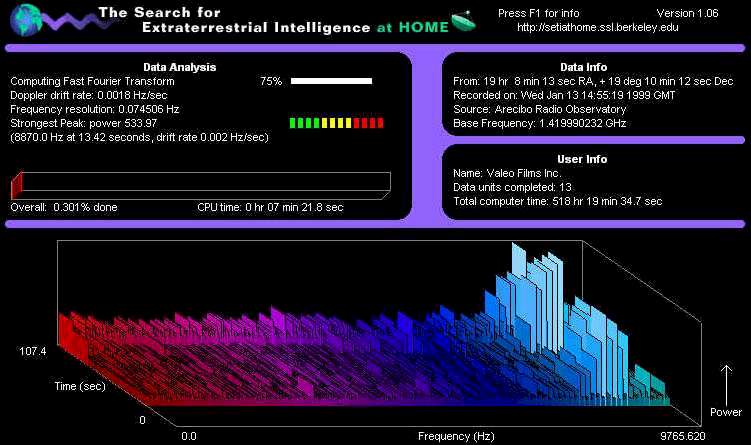The image size is (751, 445).
Task: Click "Data units completed: 13" line
Action: coord(512,187)
